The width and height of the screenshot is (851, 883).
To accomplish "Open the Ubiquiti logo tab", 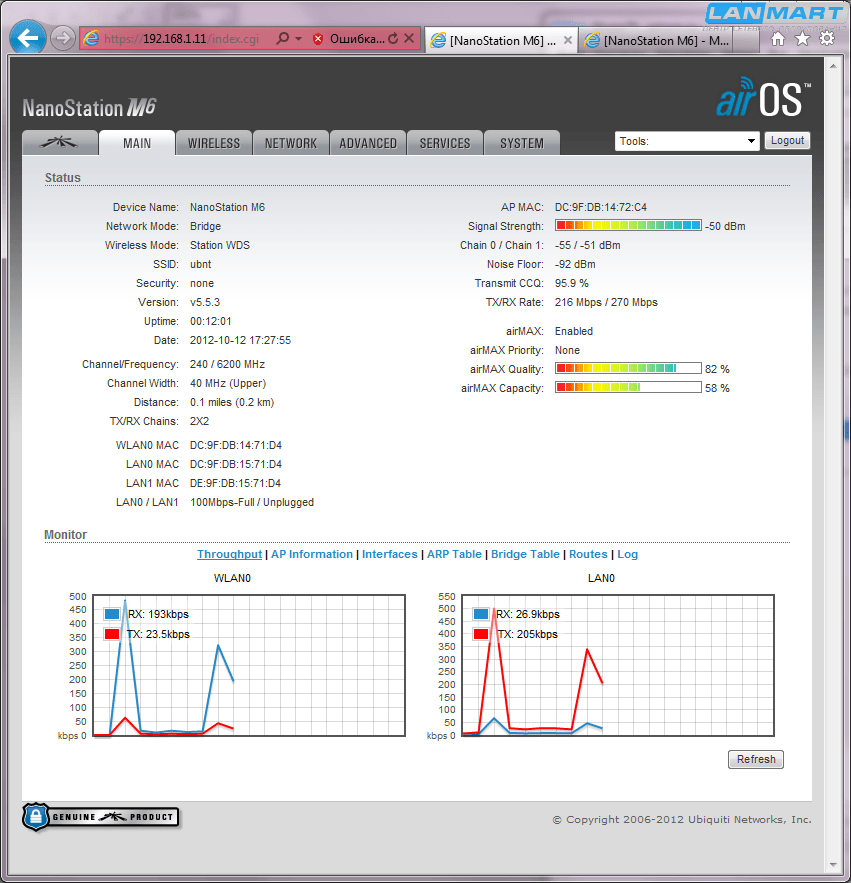I will pyautogui.click(x=60, y=143).
